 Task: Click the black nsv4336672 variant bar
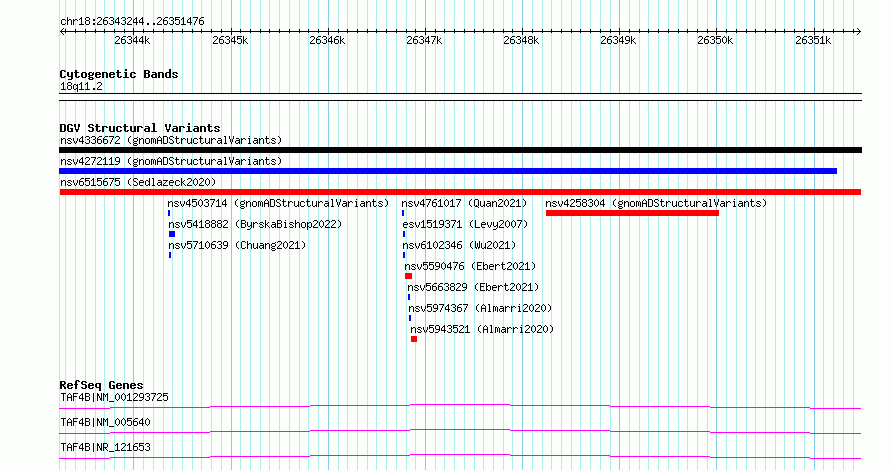tap(460, 150)
